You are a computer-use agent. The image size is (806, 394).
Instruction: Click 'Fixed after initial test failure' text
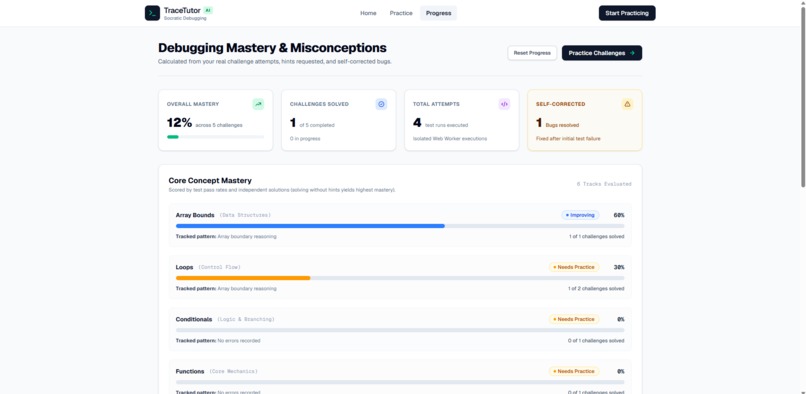click(568, 138)
